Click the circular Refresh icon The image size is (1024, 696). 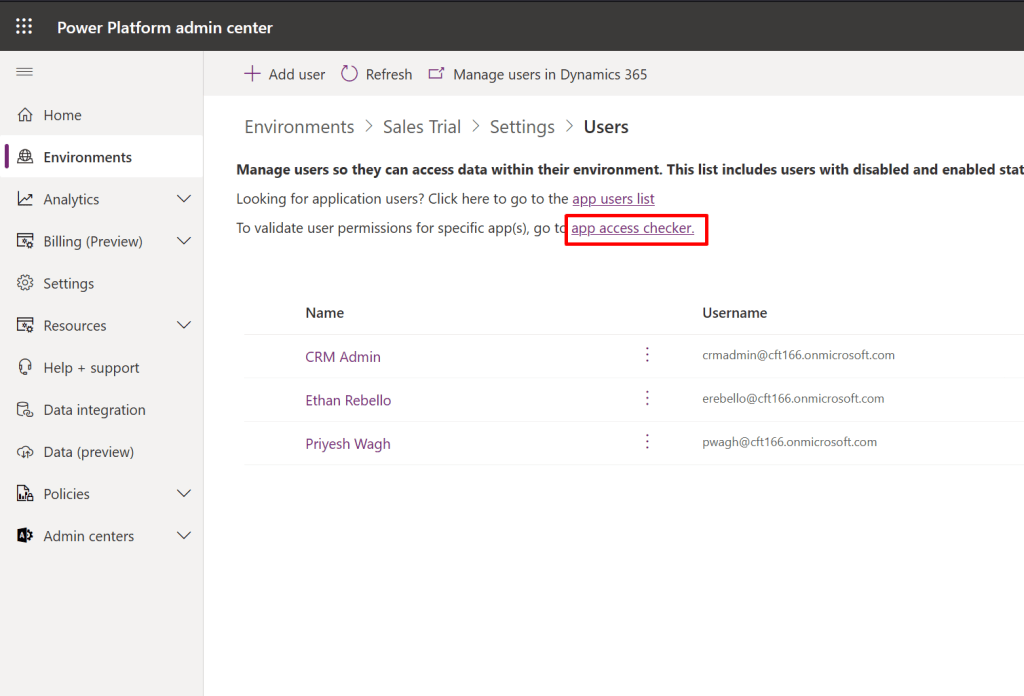tap(349, 74)
